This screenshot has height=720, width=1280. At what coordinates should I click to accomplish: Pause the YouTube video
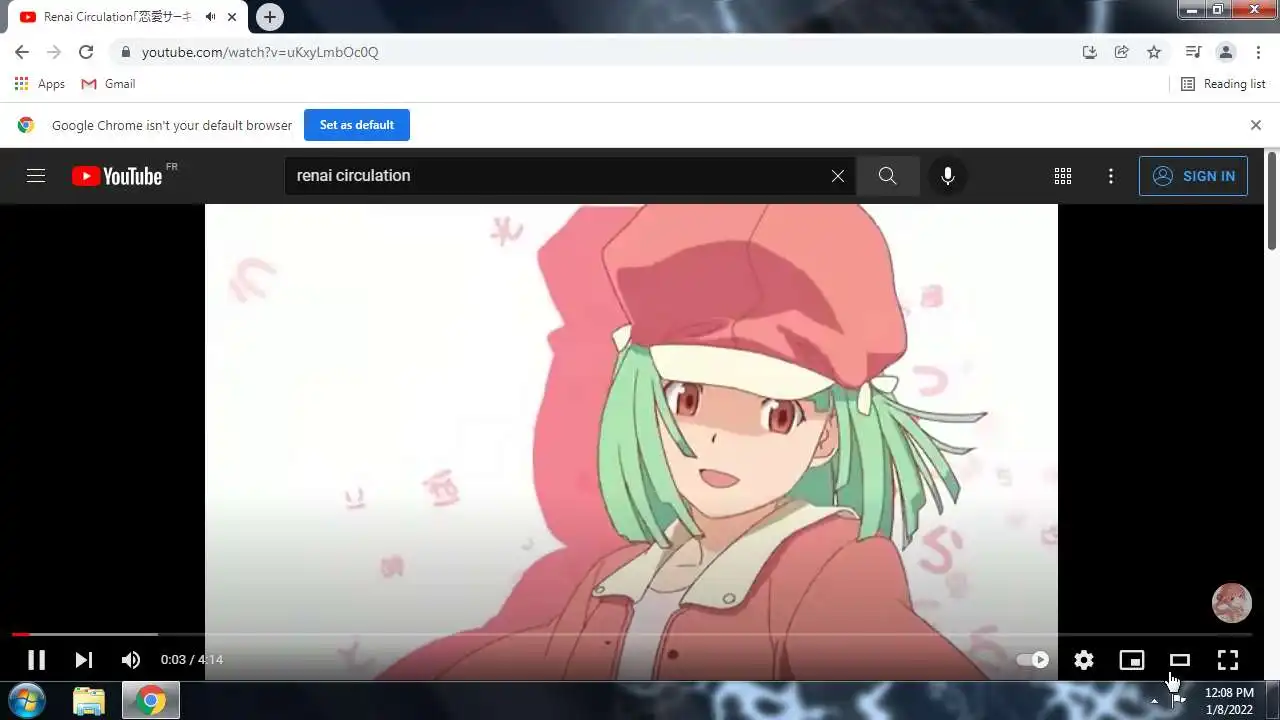pyautogui.click(x=36, y=660)
